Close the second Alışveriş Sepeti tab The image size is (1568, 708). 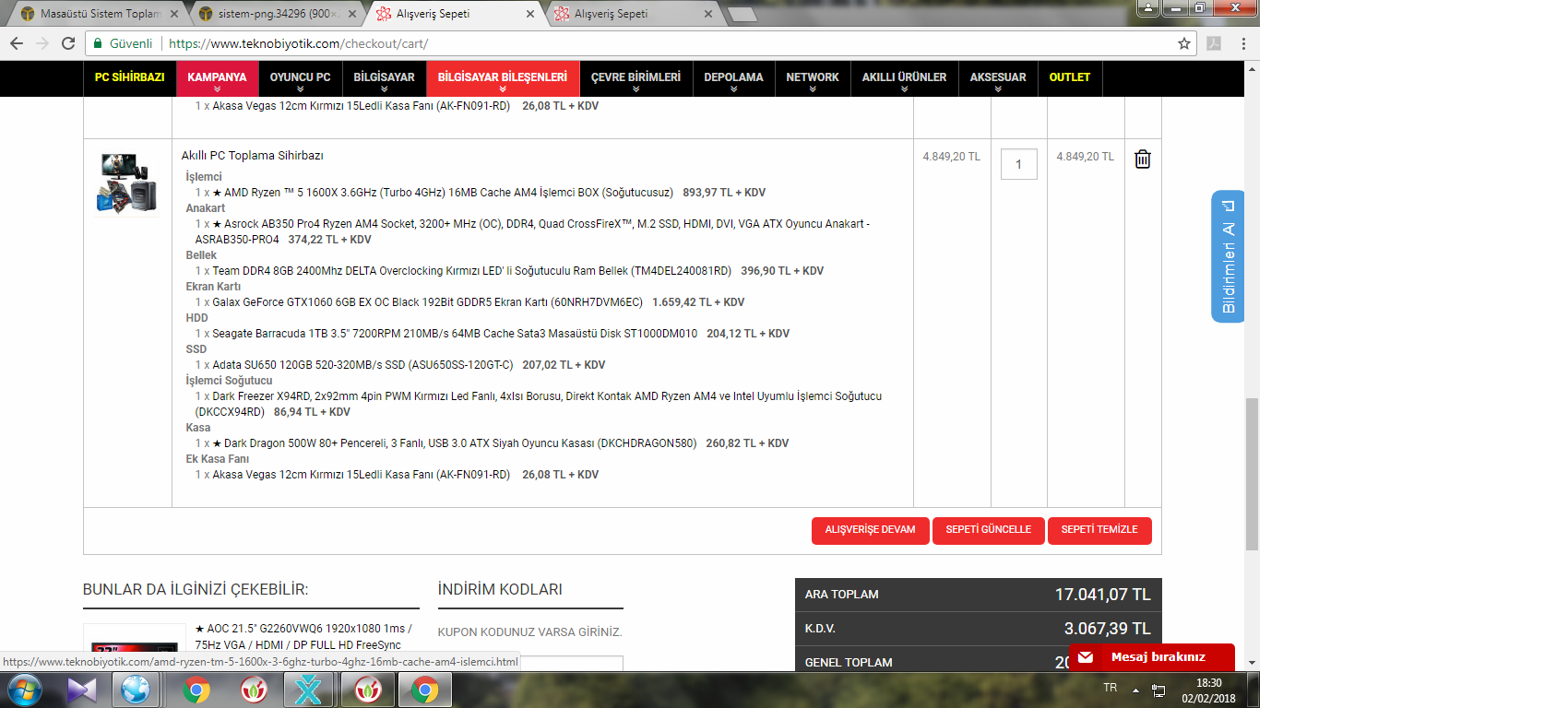coord(707,14)
